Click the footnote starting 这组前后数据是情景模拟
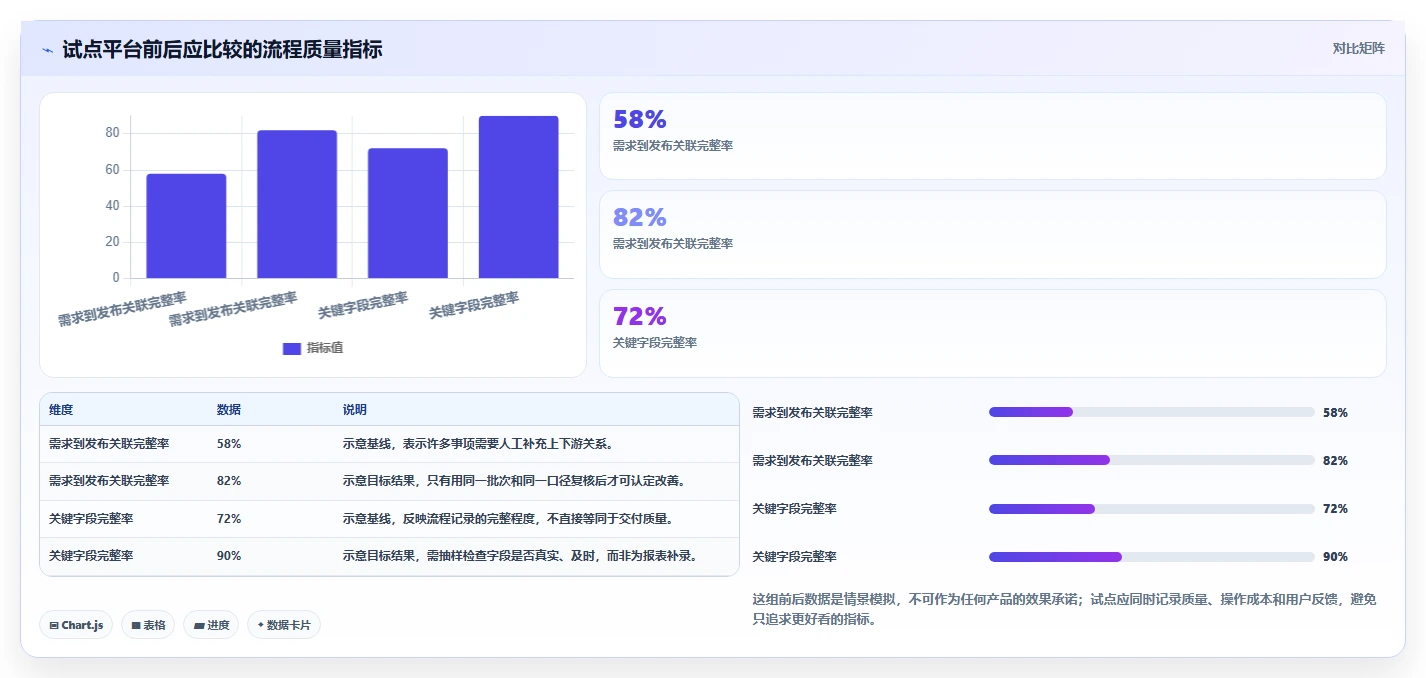 1064,609
